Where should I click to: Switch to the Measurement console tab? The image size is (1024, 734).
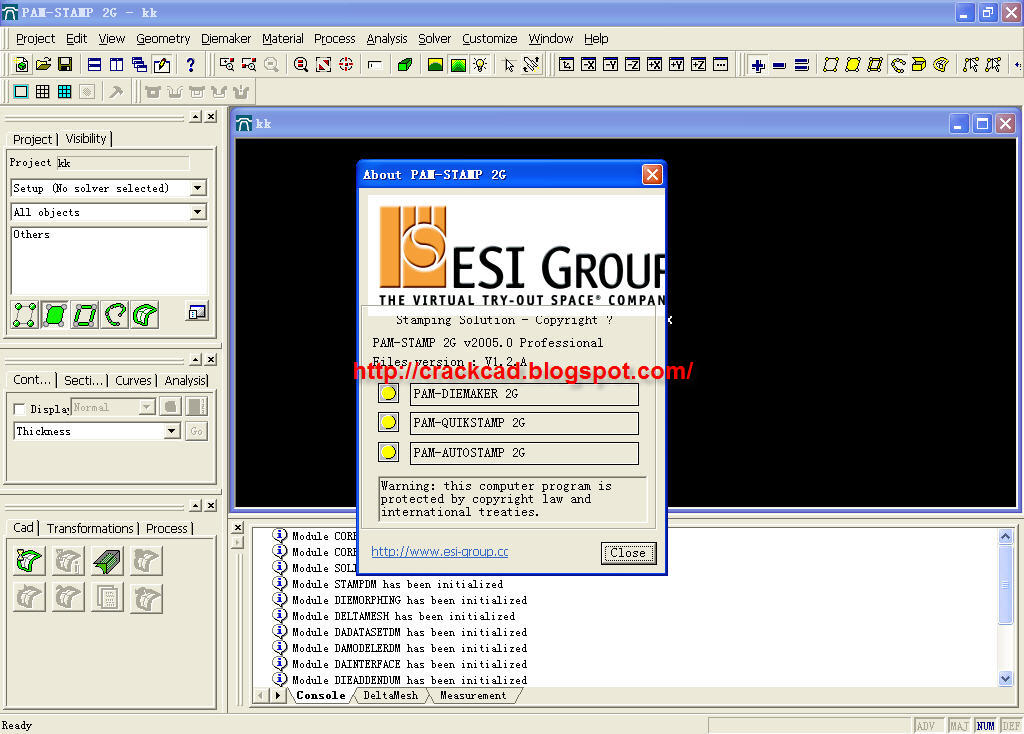[473, 695]
